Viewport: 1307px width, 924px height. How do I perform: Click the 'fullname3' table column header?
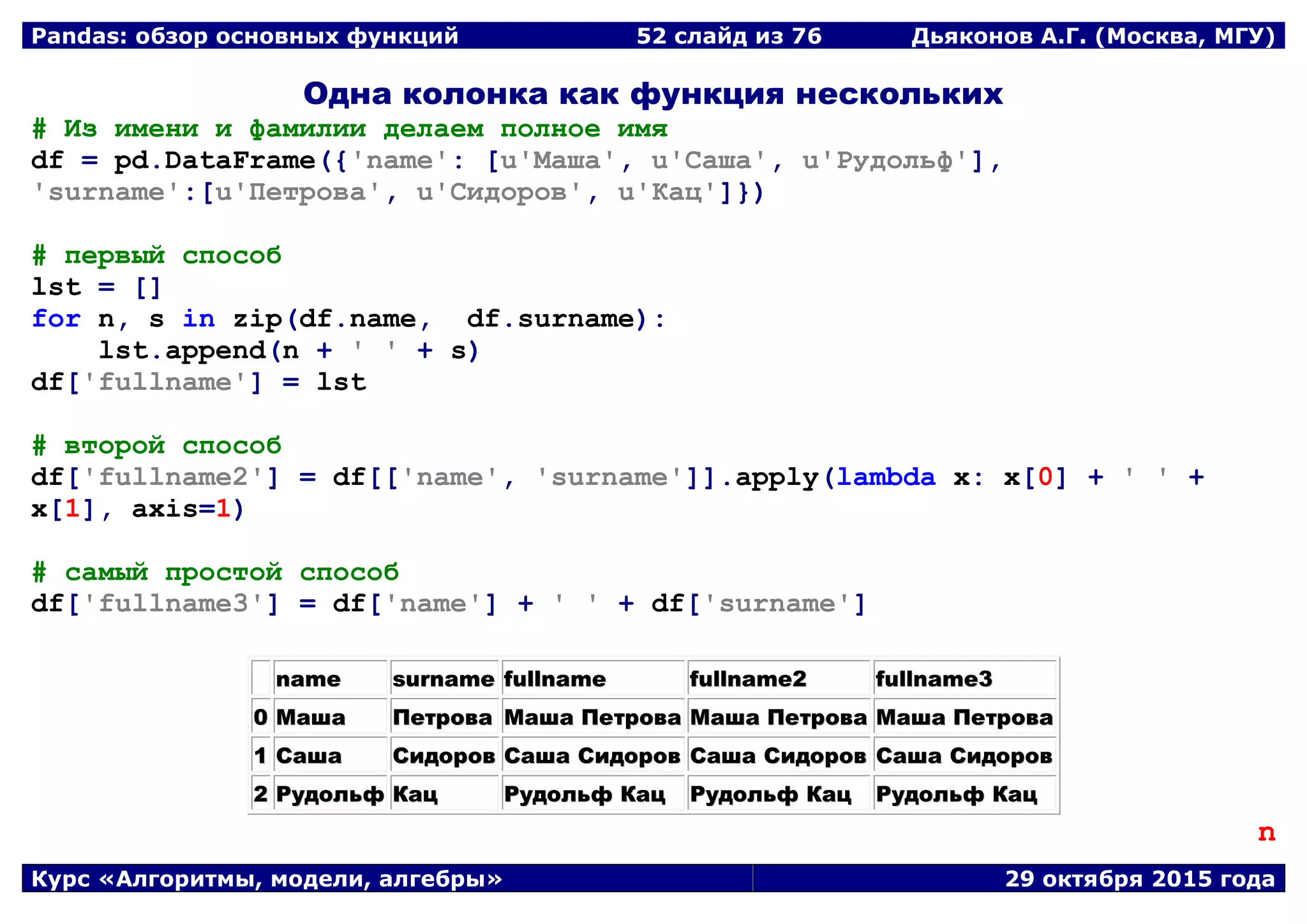point(965,678)
